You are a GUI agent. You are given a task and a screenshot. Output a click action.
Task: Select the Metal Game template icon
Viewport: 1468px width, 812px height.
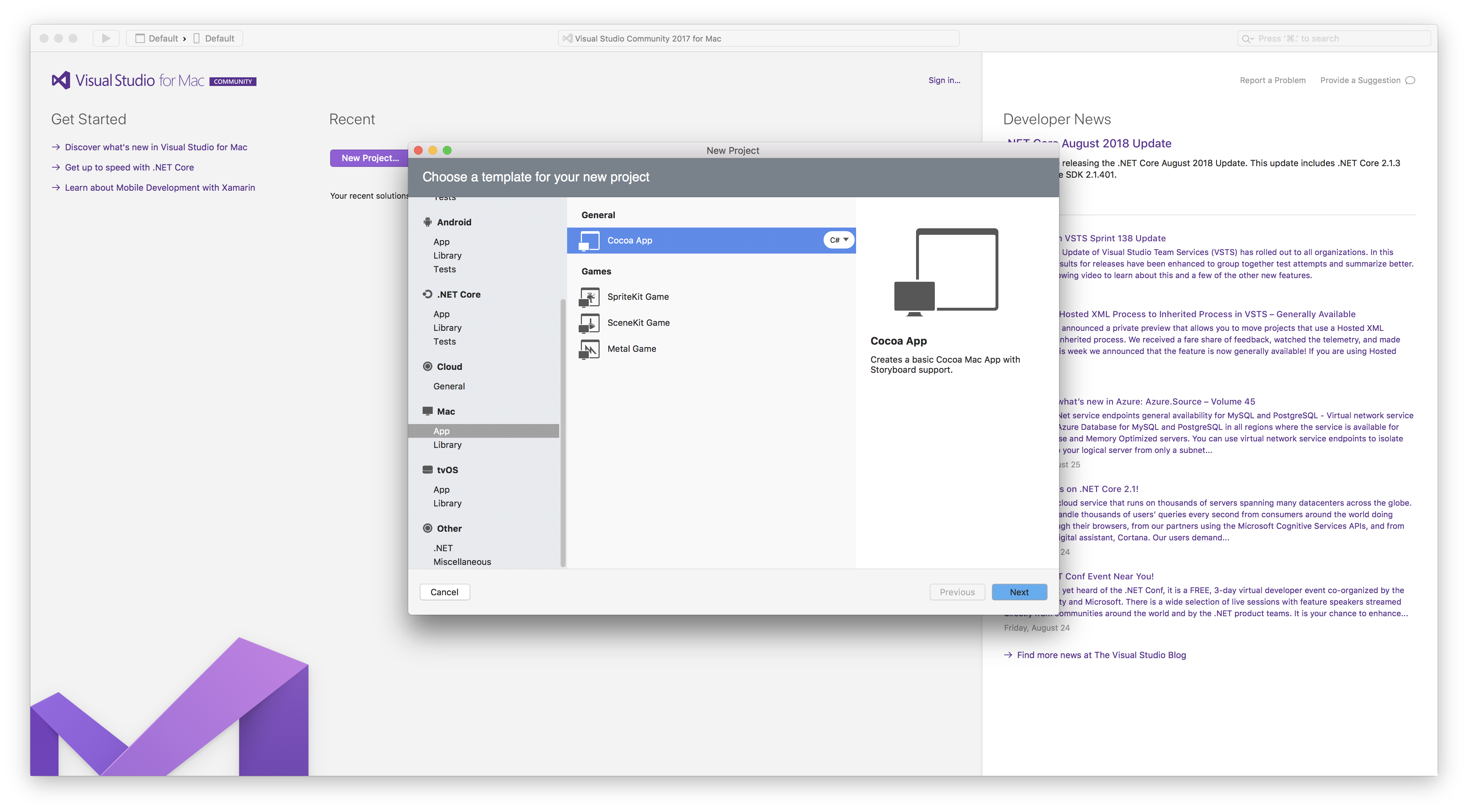(589, 349)
